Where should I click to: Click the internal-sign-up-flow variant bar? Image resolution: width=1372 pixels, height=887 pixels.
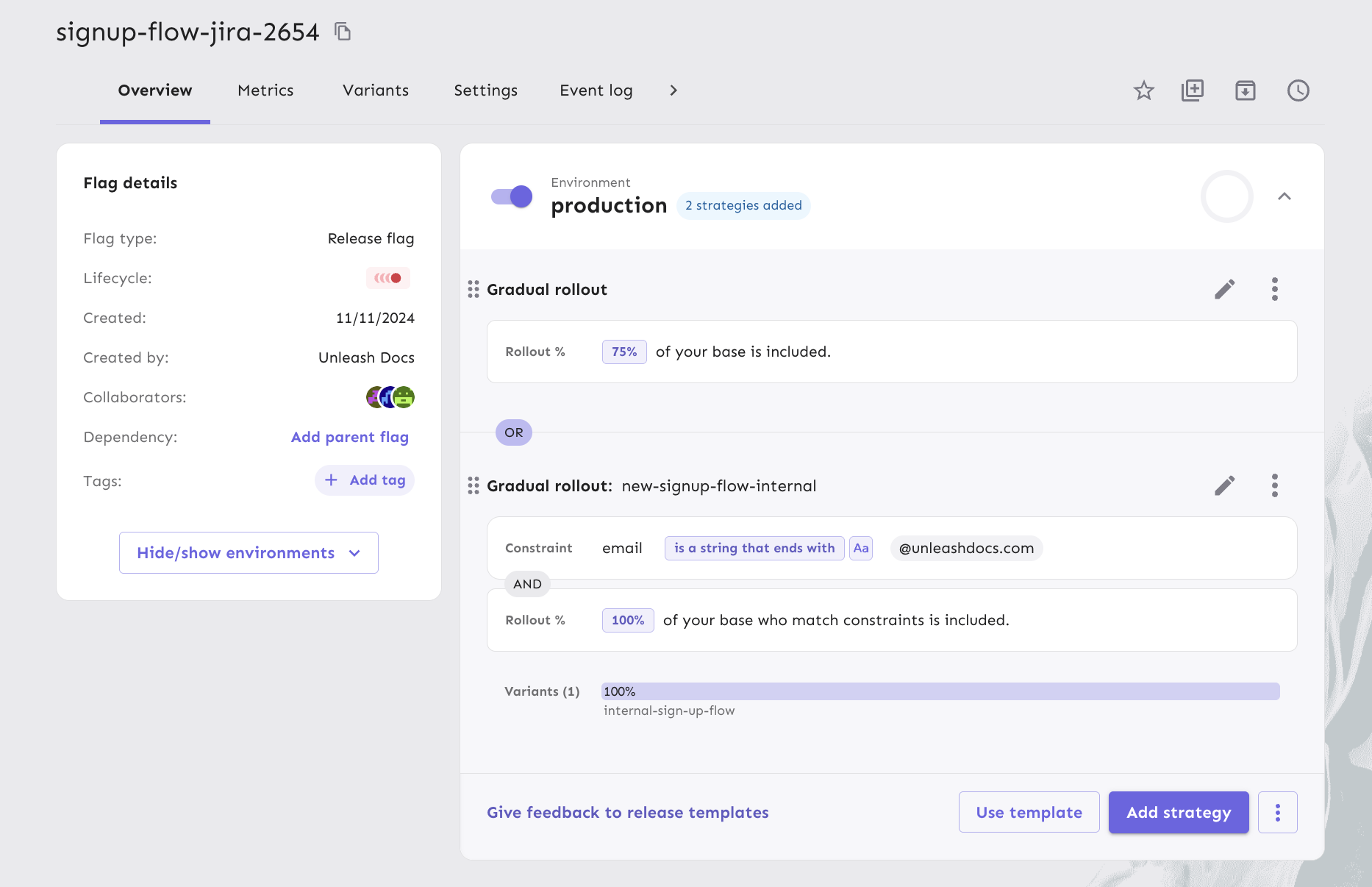pyautogui.click(x=940, y=691)
